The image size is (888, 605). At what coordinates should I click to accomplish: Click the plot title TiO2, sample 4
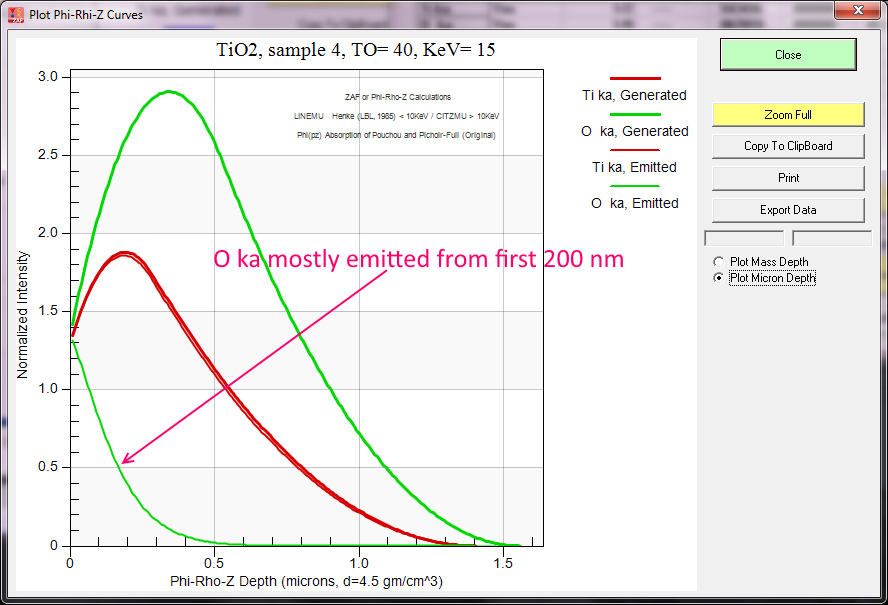click(355, 50)
